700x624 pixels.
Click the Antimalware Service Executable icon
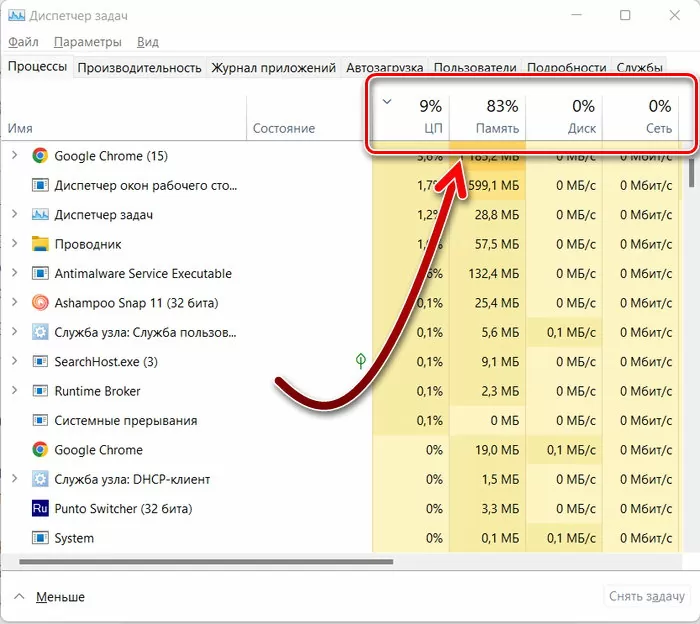point(40,274)
